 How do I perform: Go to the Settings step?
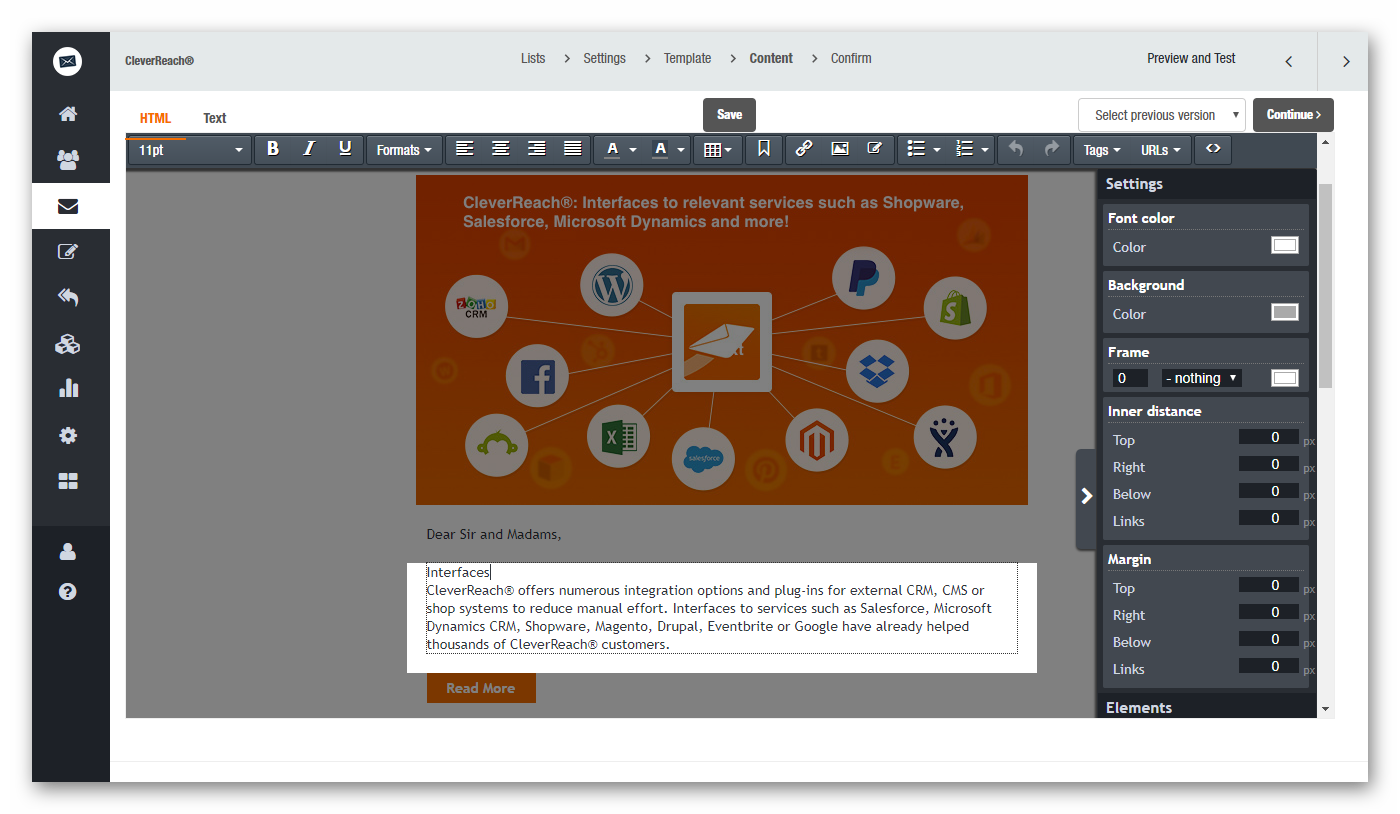[605, 58]
